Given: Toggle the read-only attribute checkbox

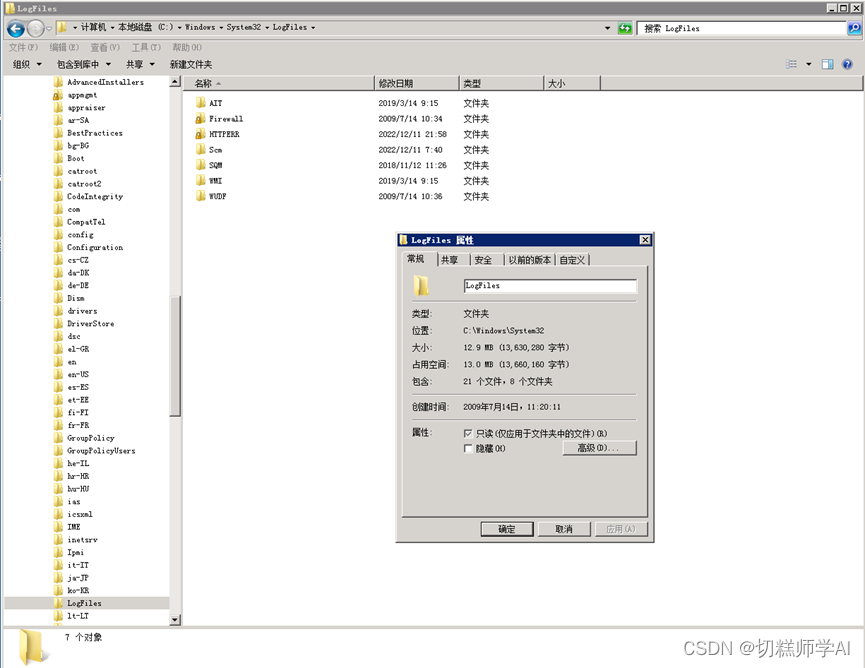Looking at the screenshot, I should (x=468, y=433).
